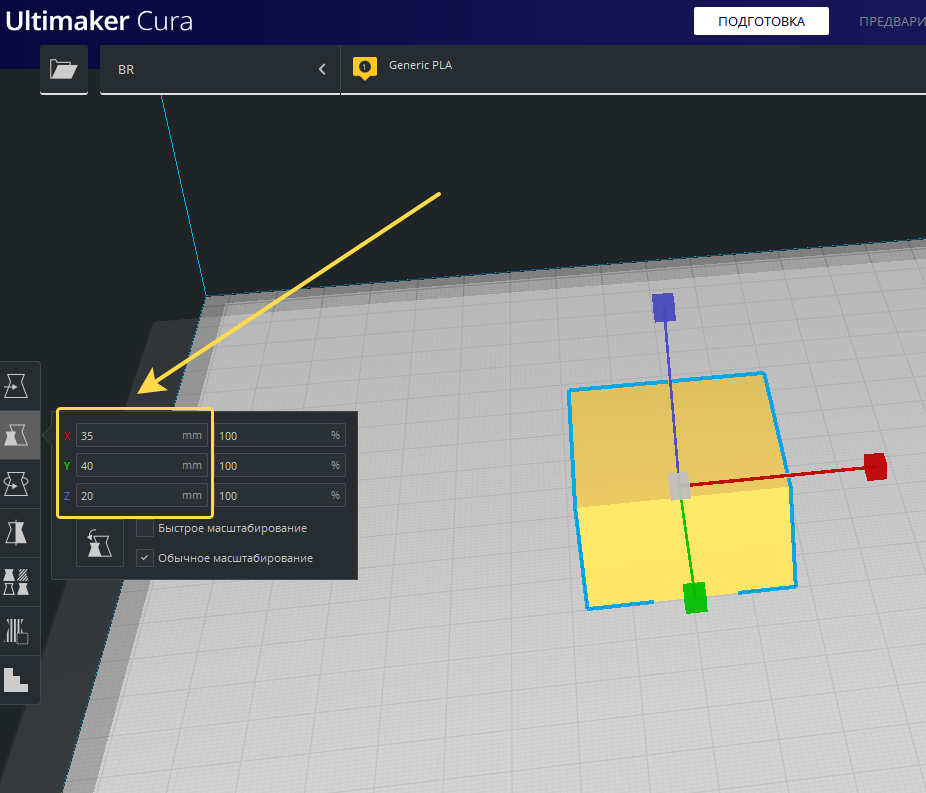This screenshot has height=793, width=926.
Task: Click the bottom staircase tool icon
Action: coord(16,680)
